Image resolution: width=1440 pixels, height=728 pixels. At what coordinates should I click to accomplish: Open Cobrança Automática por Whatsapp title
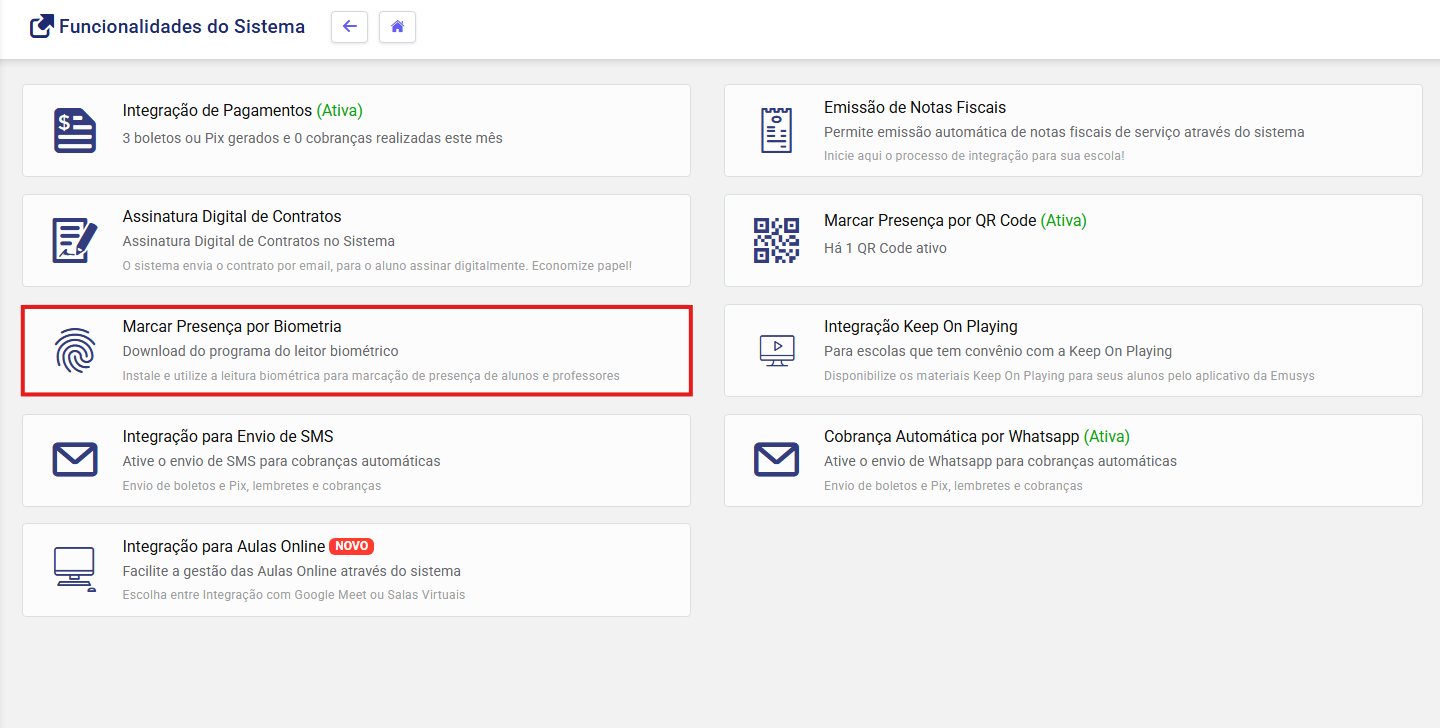951,436
